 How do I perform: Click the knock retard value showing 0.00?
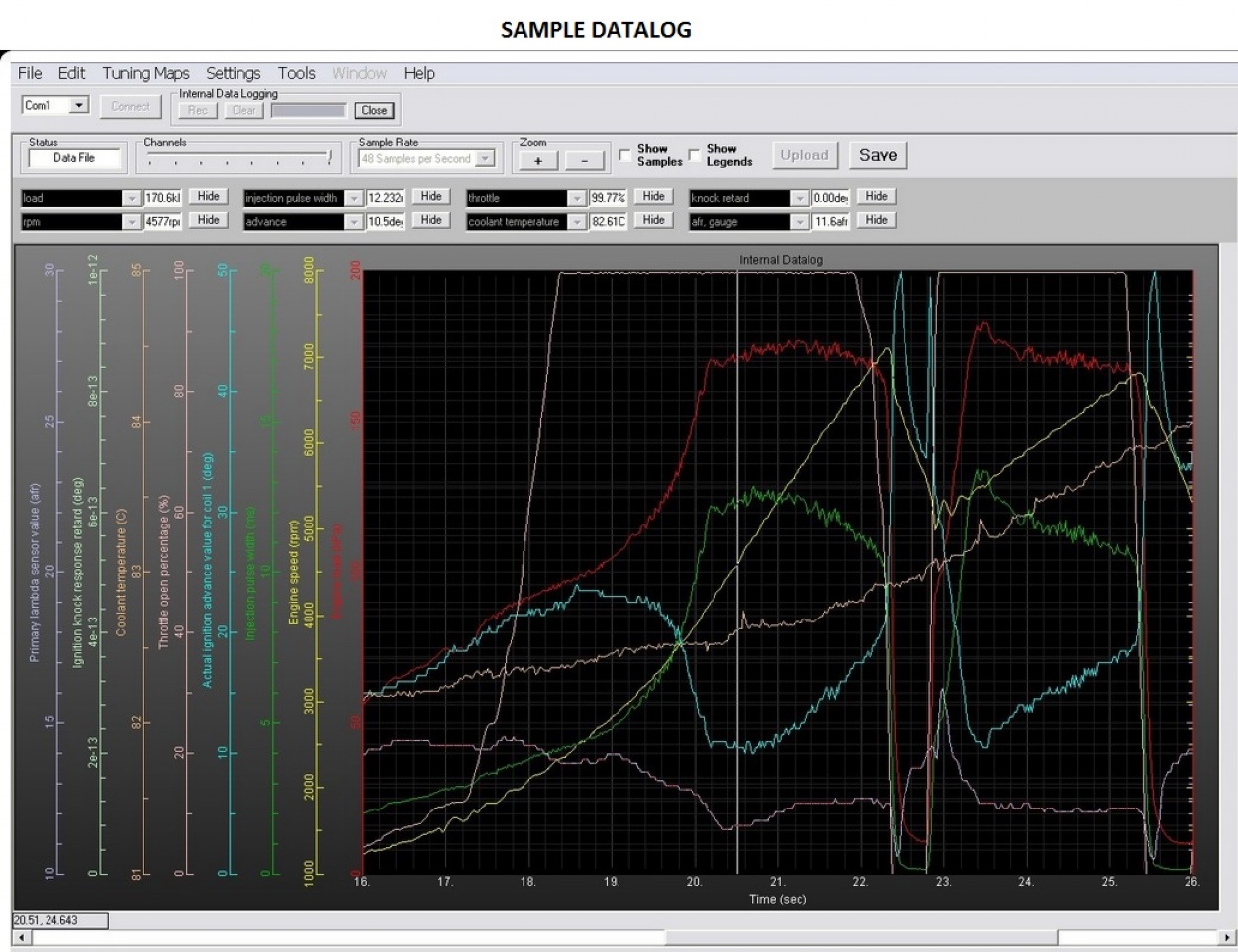coord(831,198)
